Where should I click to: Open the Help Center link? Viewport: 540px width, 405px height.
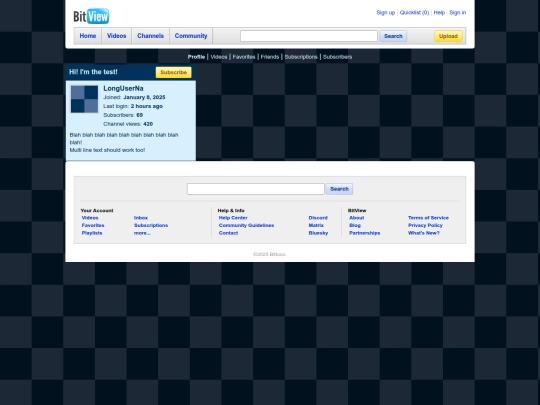(x=233, y=218)
